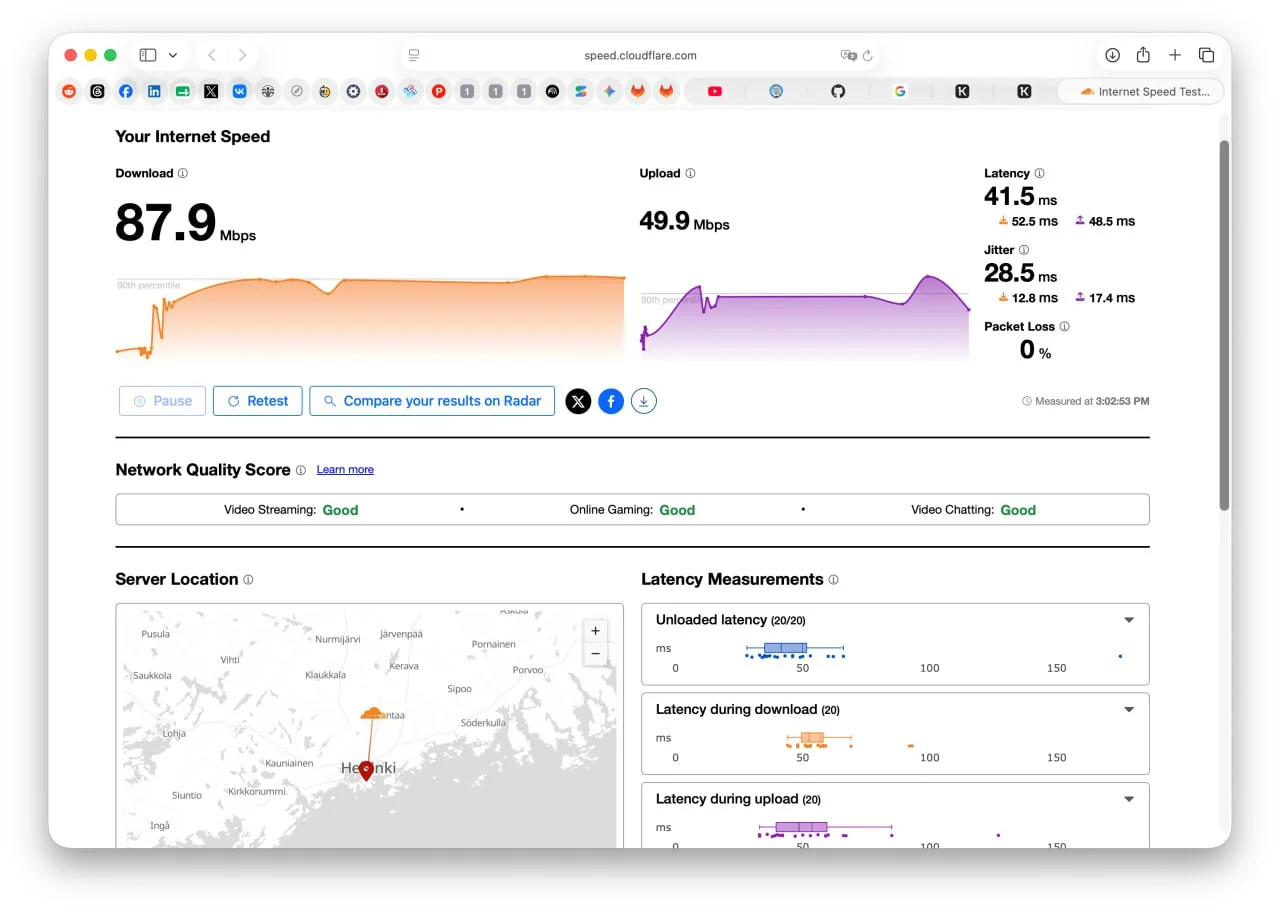The image size is (1280, 912).
Task: Share results on Facebook icon
Action: (611, 401)
